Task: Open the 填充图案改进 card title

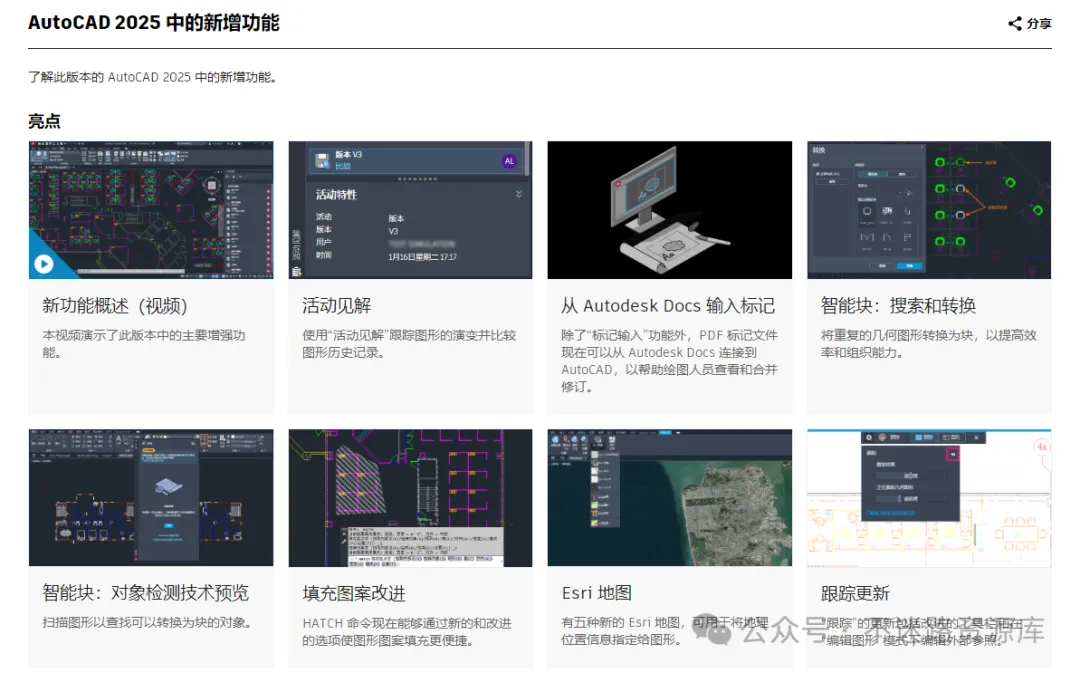Action: [354, 593]
